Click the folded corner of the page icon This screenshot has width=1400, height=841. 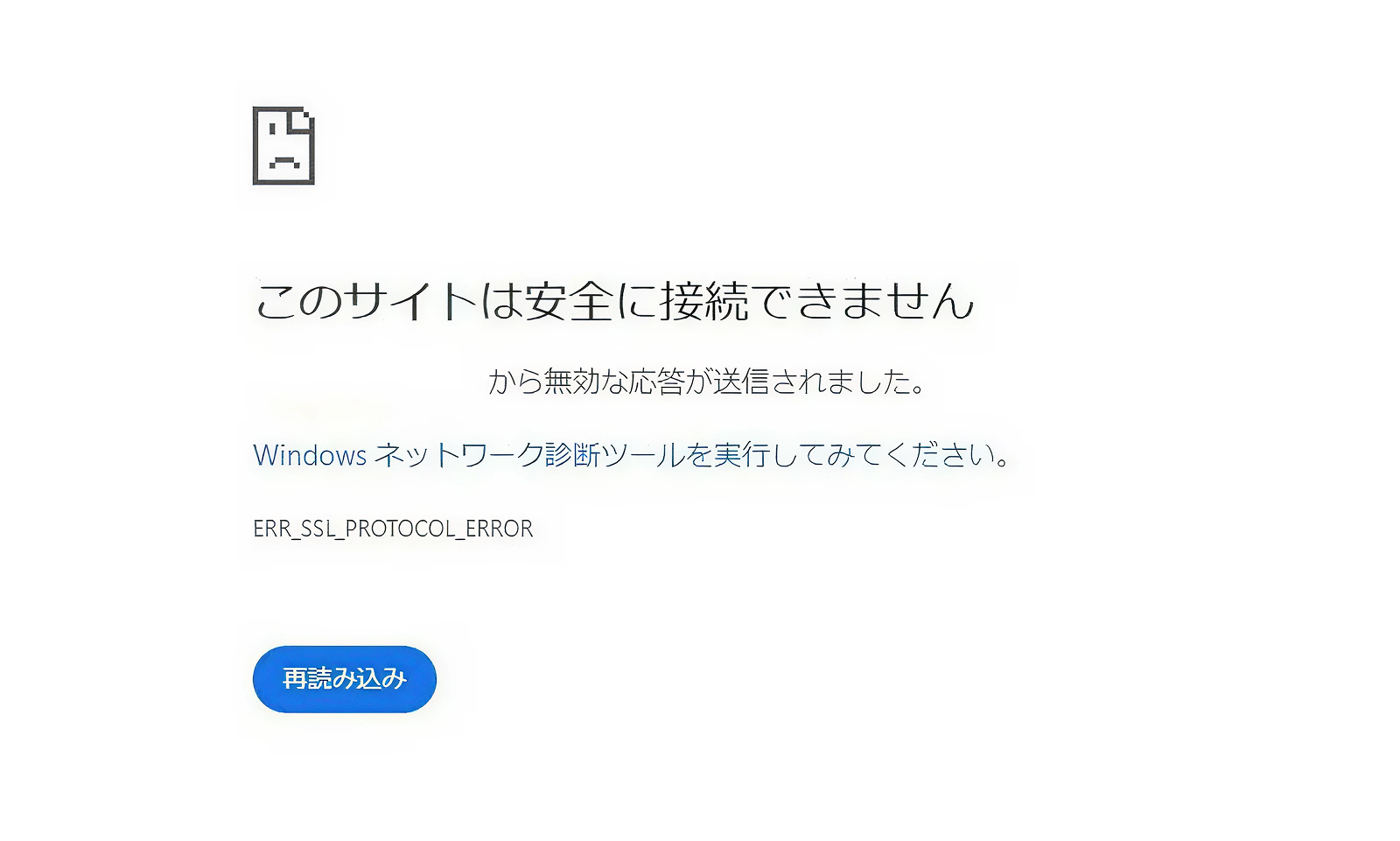[303, 118]
